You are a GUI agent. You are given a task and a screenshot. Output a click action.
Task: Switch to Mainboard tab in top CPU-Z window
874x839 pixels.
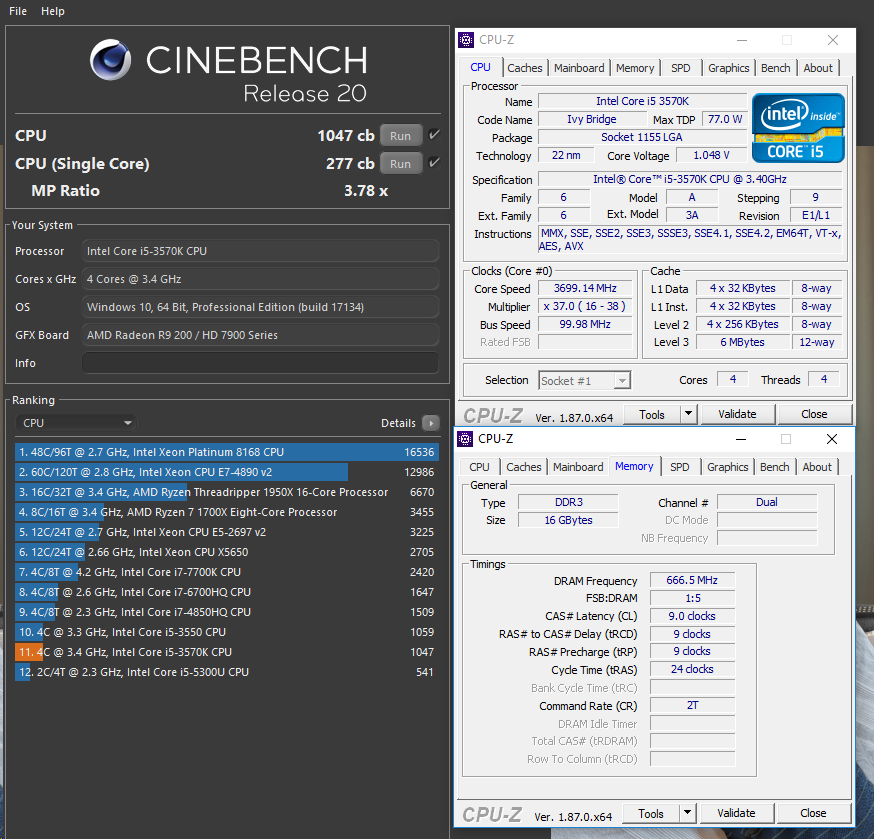click(579, 68)
